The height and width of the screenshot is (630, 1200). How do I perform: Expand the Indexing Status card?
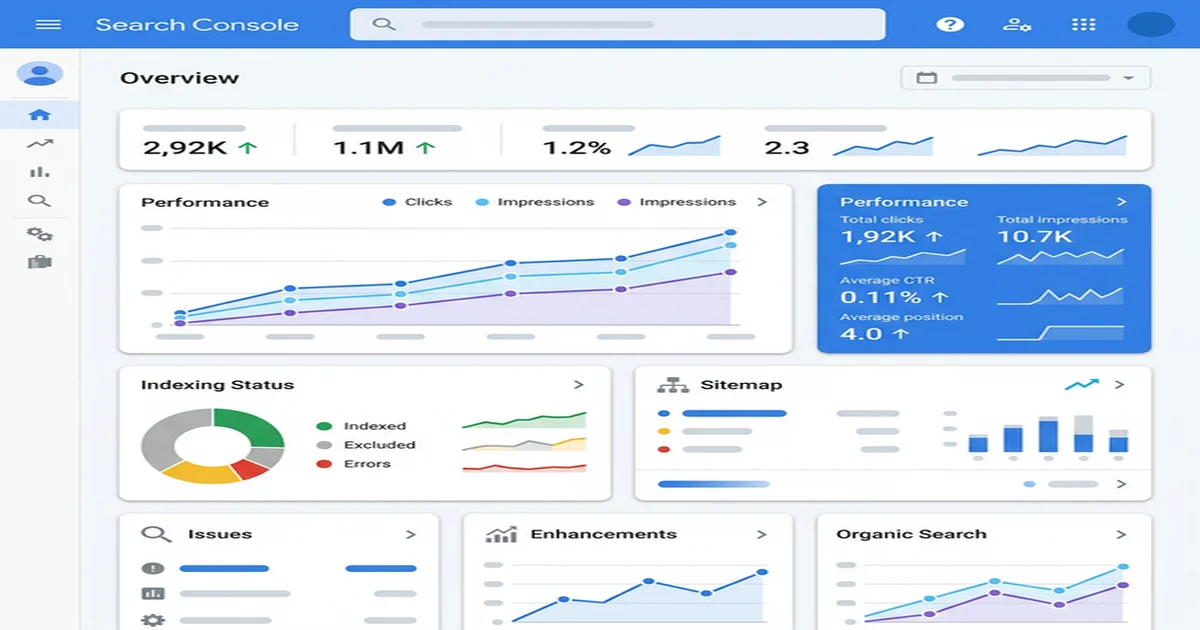pos(578,385)
